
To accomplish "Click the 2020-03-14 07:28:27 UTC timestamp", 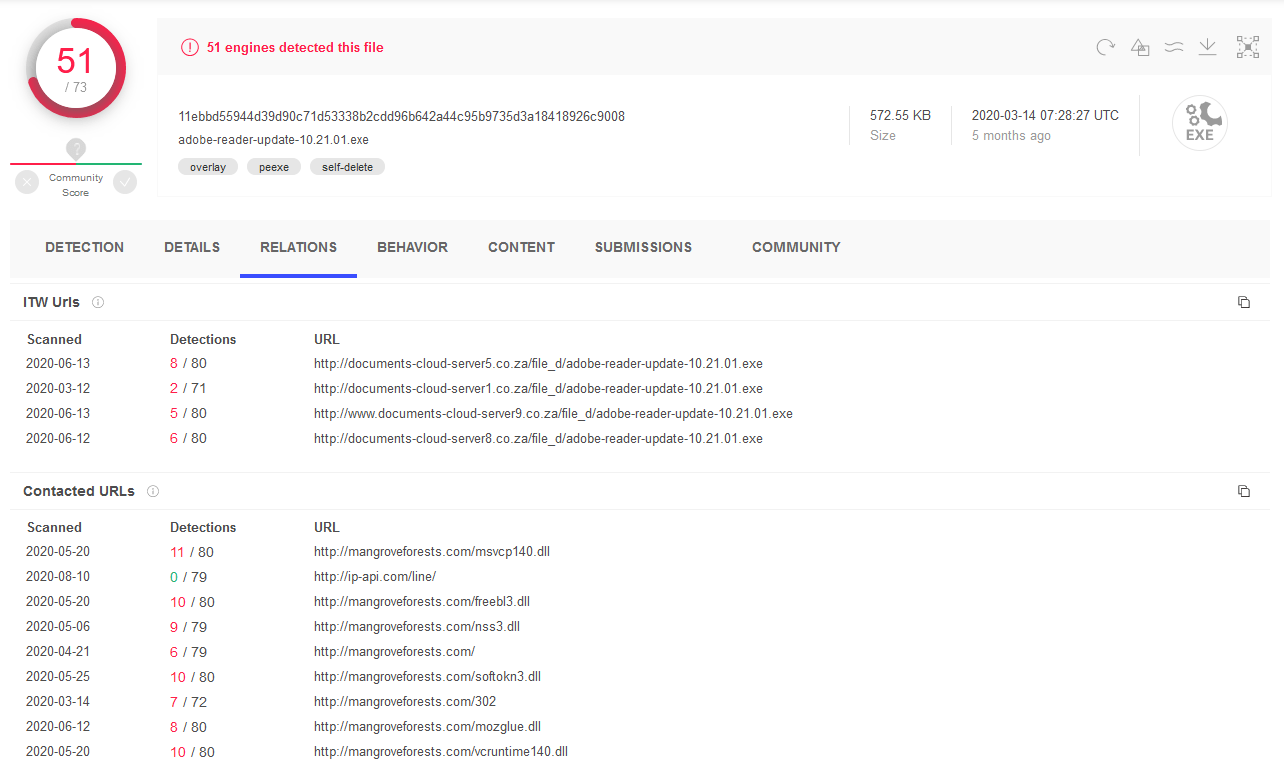I will (1045, 115).
